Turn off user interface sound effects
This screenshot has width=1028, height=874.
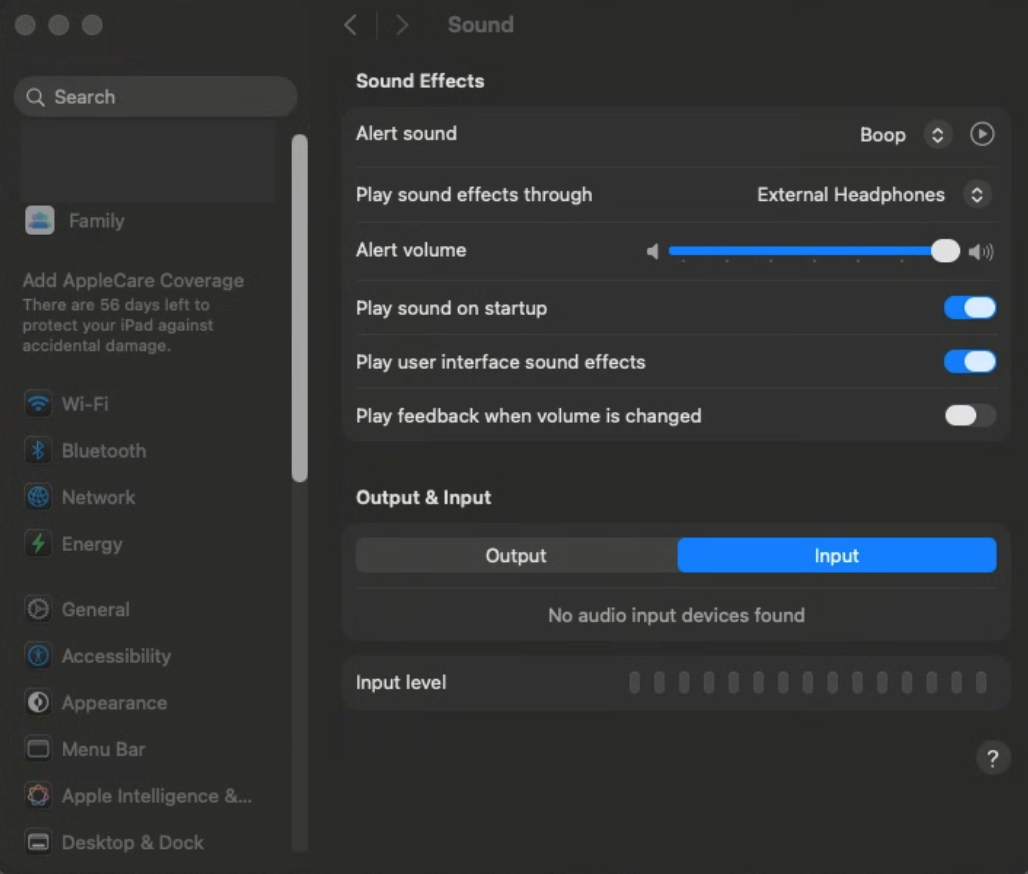coord(970,362)
